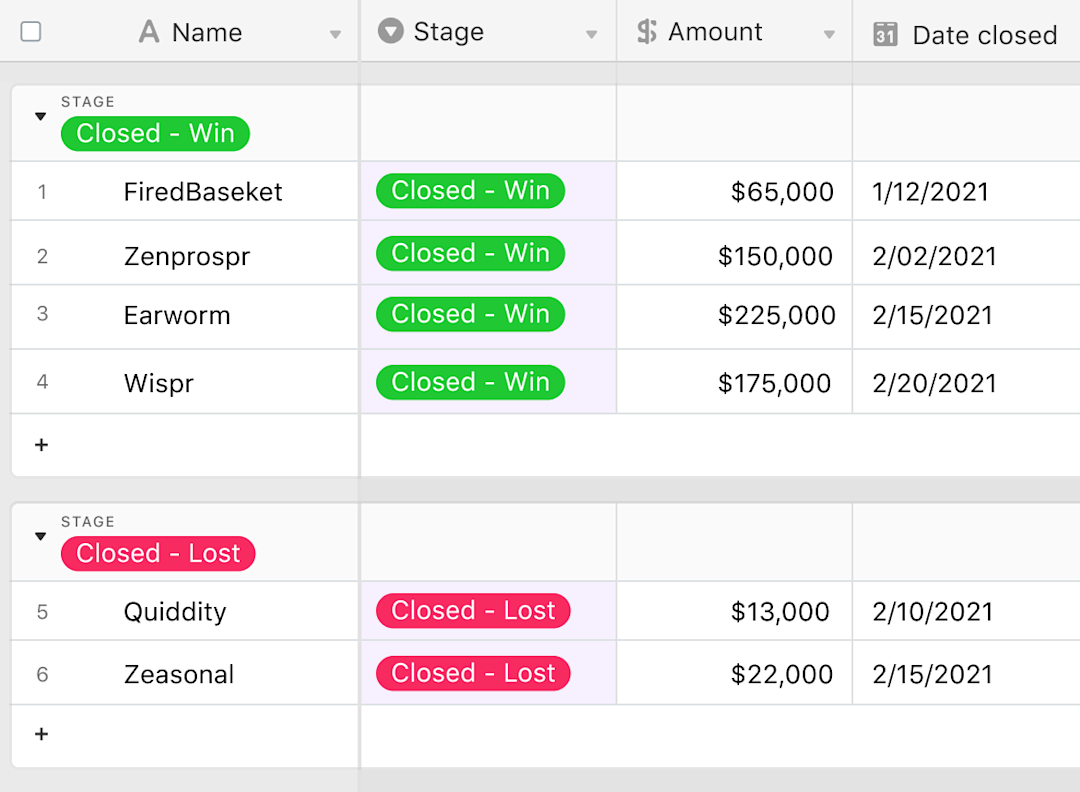Open the Amount column dropdown menu
Image resolution: width=1080 pixels, height=792 pixels.
pos(830,33)
